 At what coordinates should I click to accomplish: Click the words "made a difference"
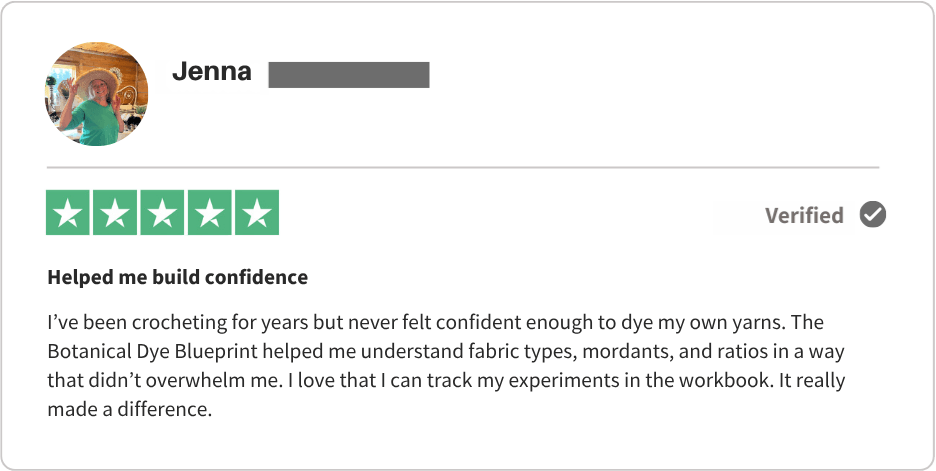coord(129,409)
